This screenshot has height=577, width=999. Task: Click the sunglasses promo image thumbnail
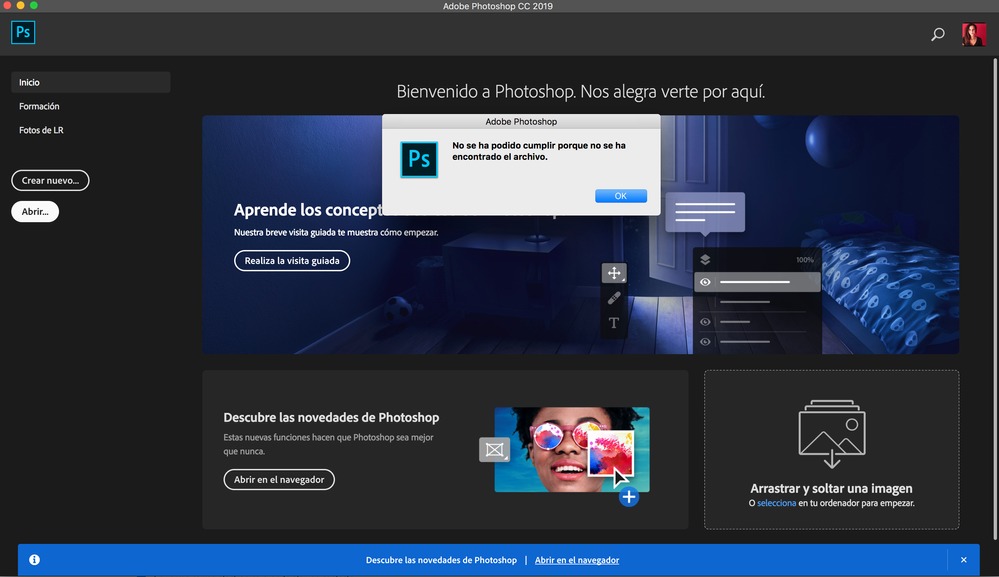click(x=571, y=450)
